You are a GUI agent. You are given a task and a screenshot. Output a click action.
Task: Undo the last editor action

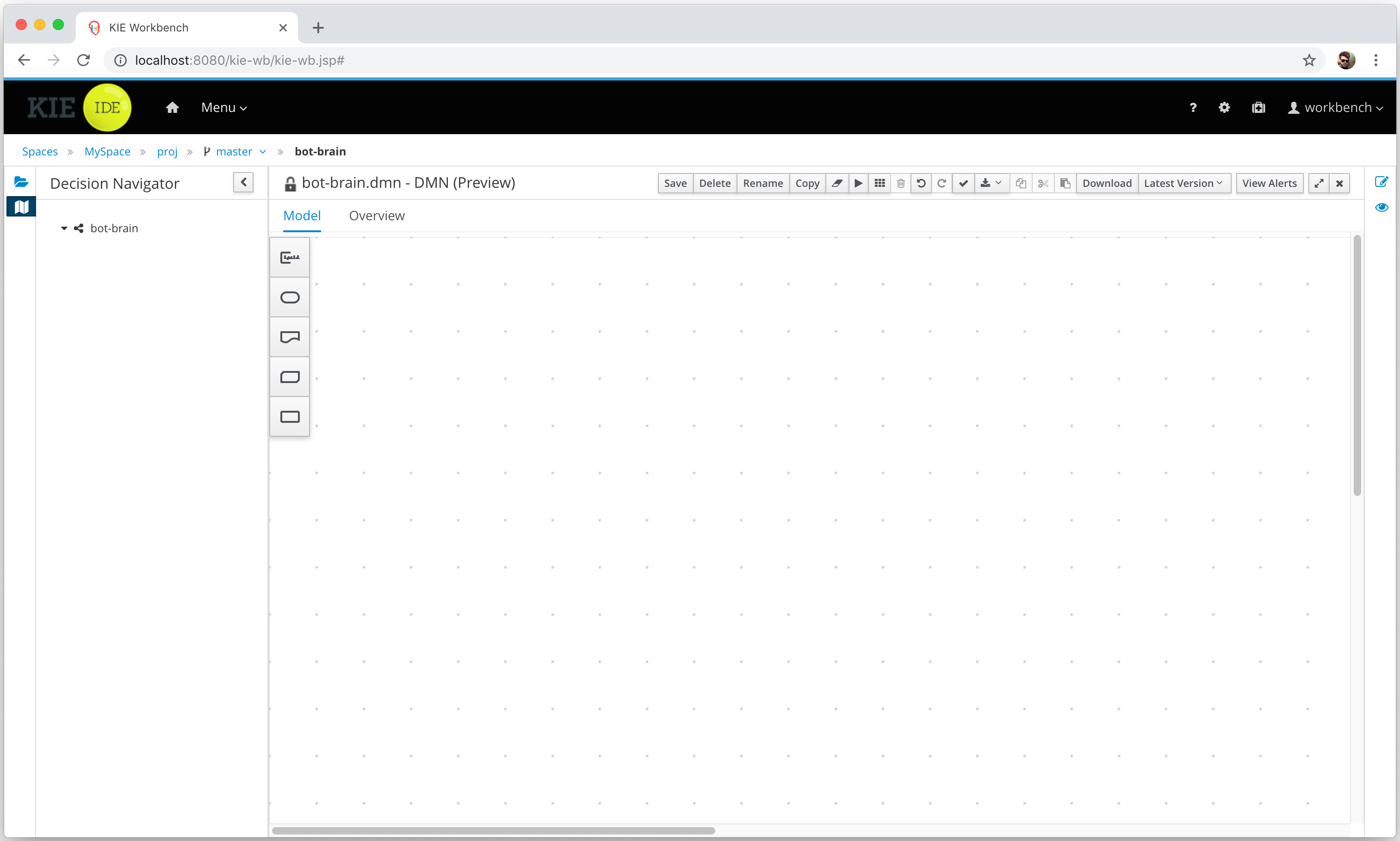[921, 183]
